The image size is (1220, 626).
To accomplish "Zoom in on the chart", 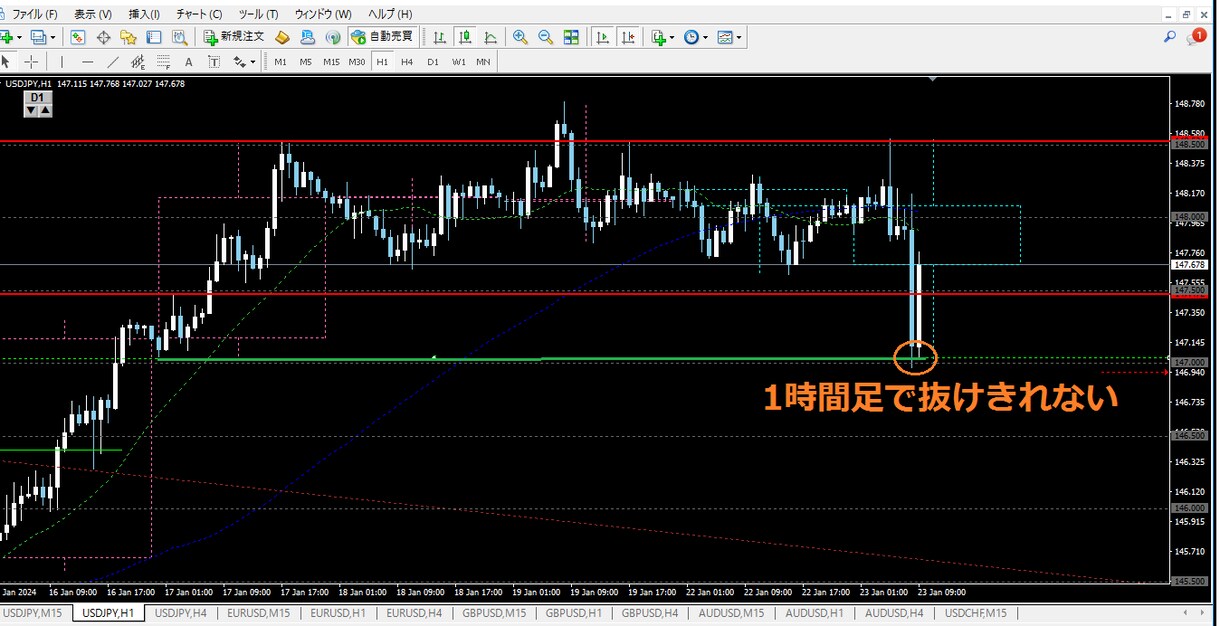I will coord(520,37).
